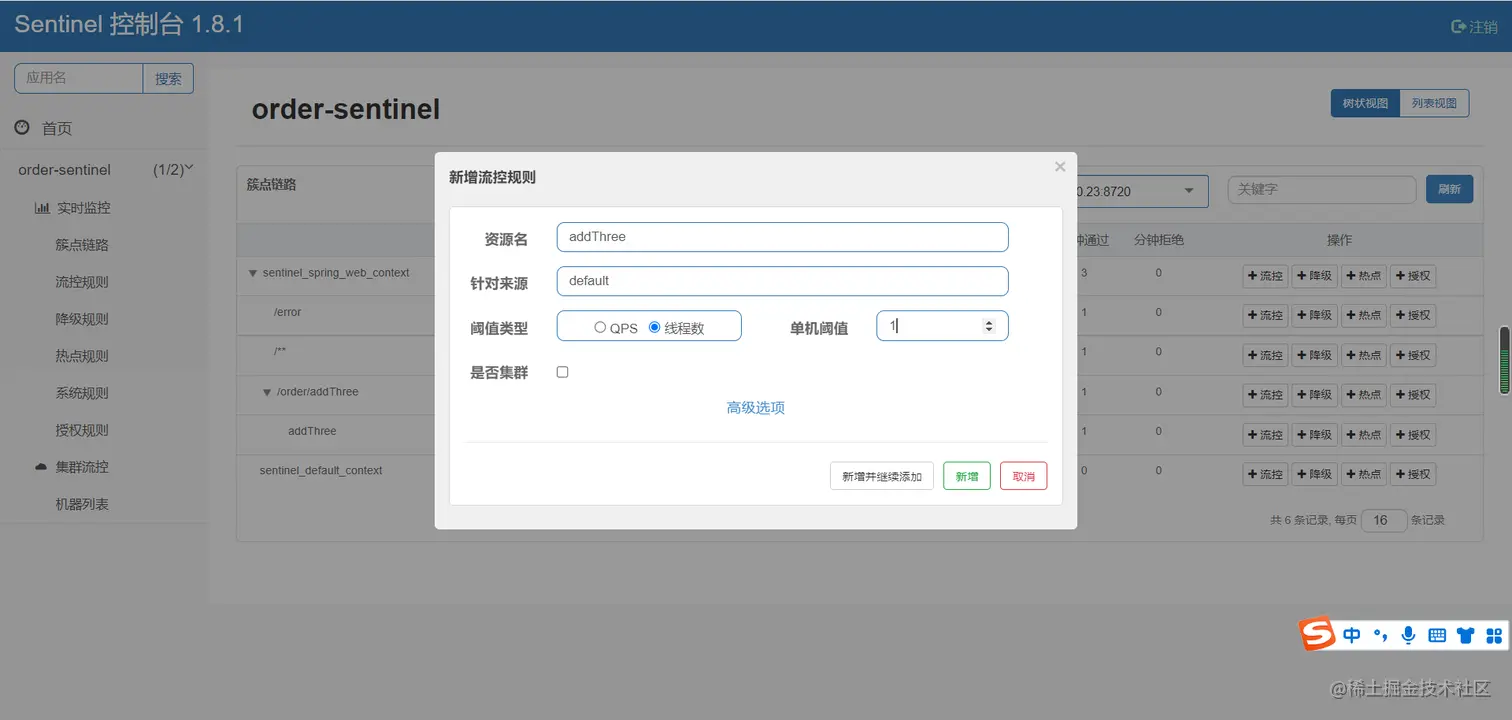
Task: Click the 单机阈值 spinner arrows
Action: tap(989, 326)
